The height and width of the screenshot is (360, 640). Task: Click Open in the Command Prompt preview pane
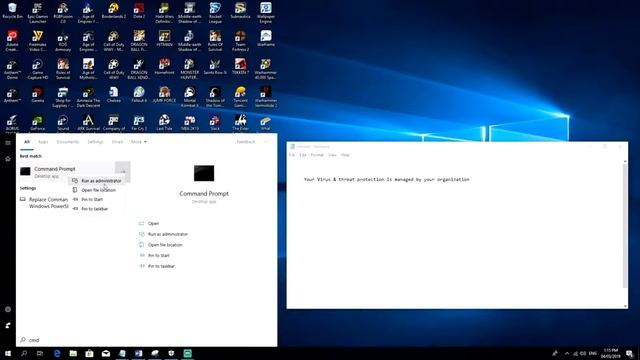coord(153,223)
